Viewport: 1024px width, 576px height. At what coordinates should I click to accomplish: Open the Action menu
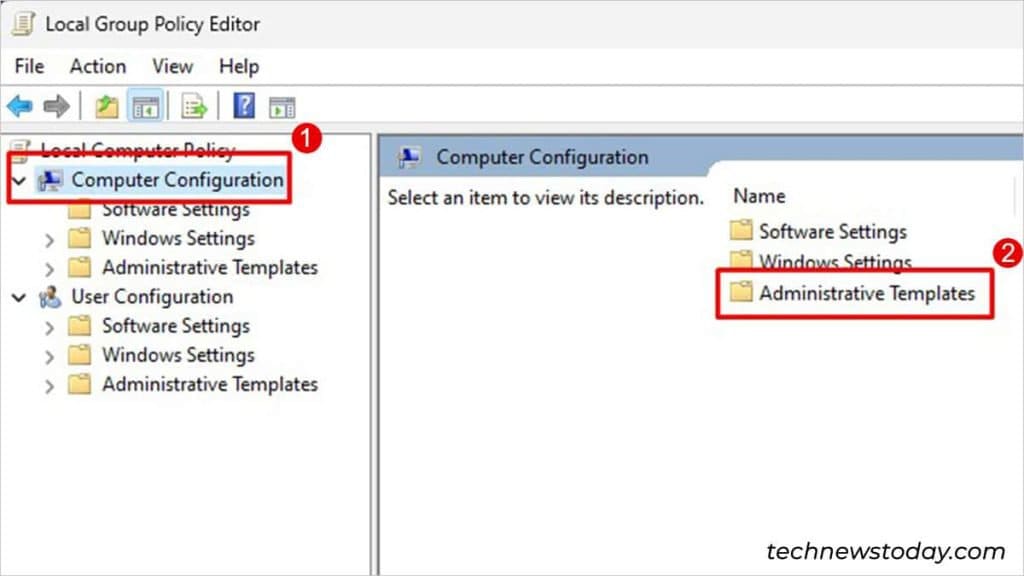point(97,66)
